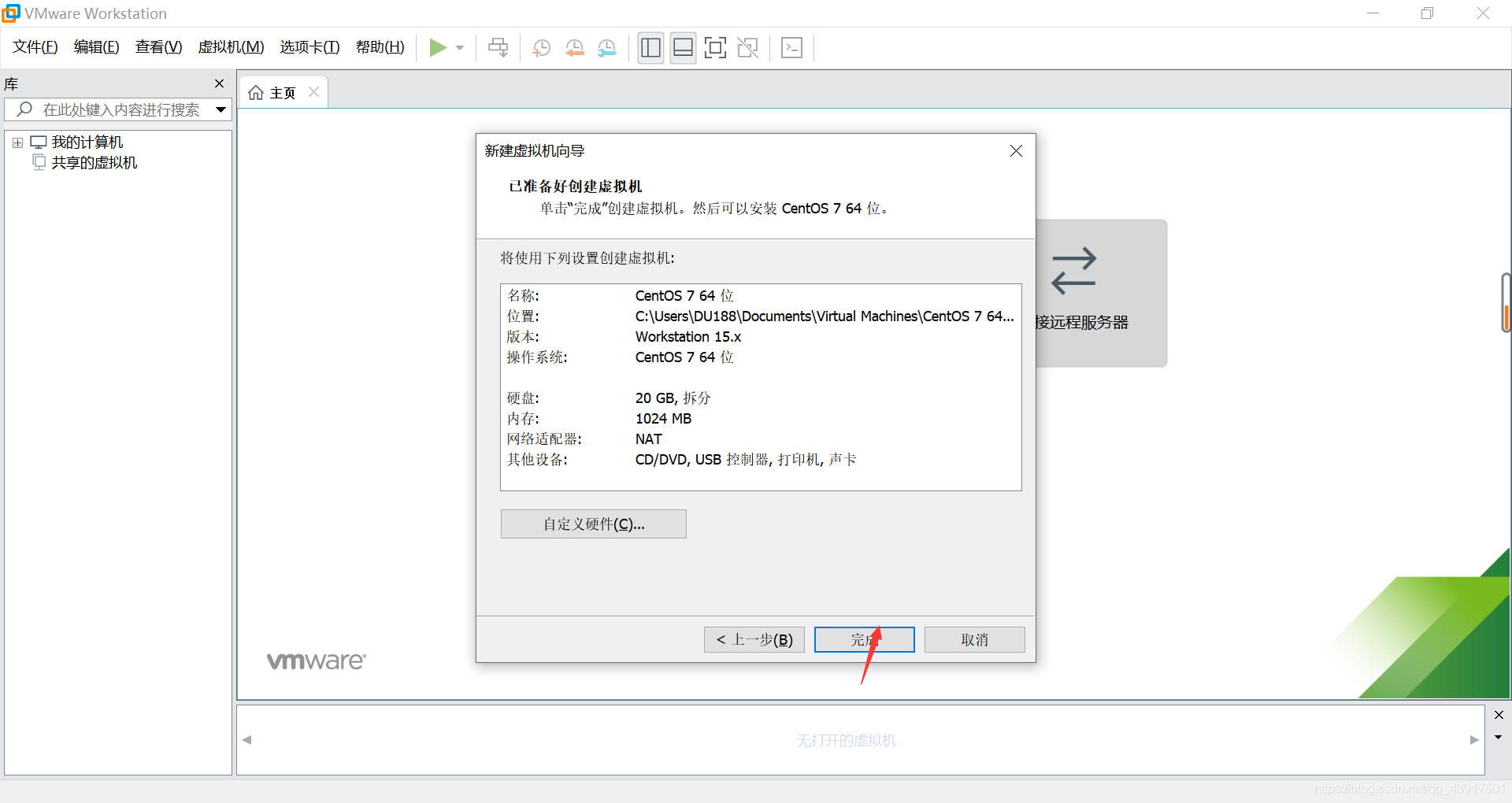
Task: Click the 'Workstation 15.x' version value
Action: click(688, 337)
